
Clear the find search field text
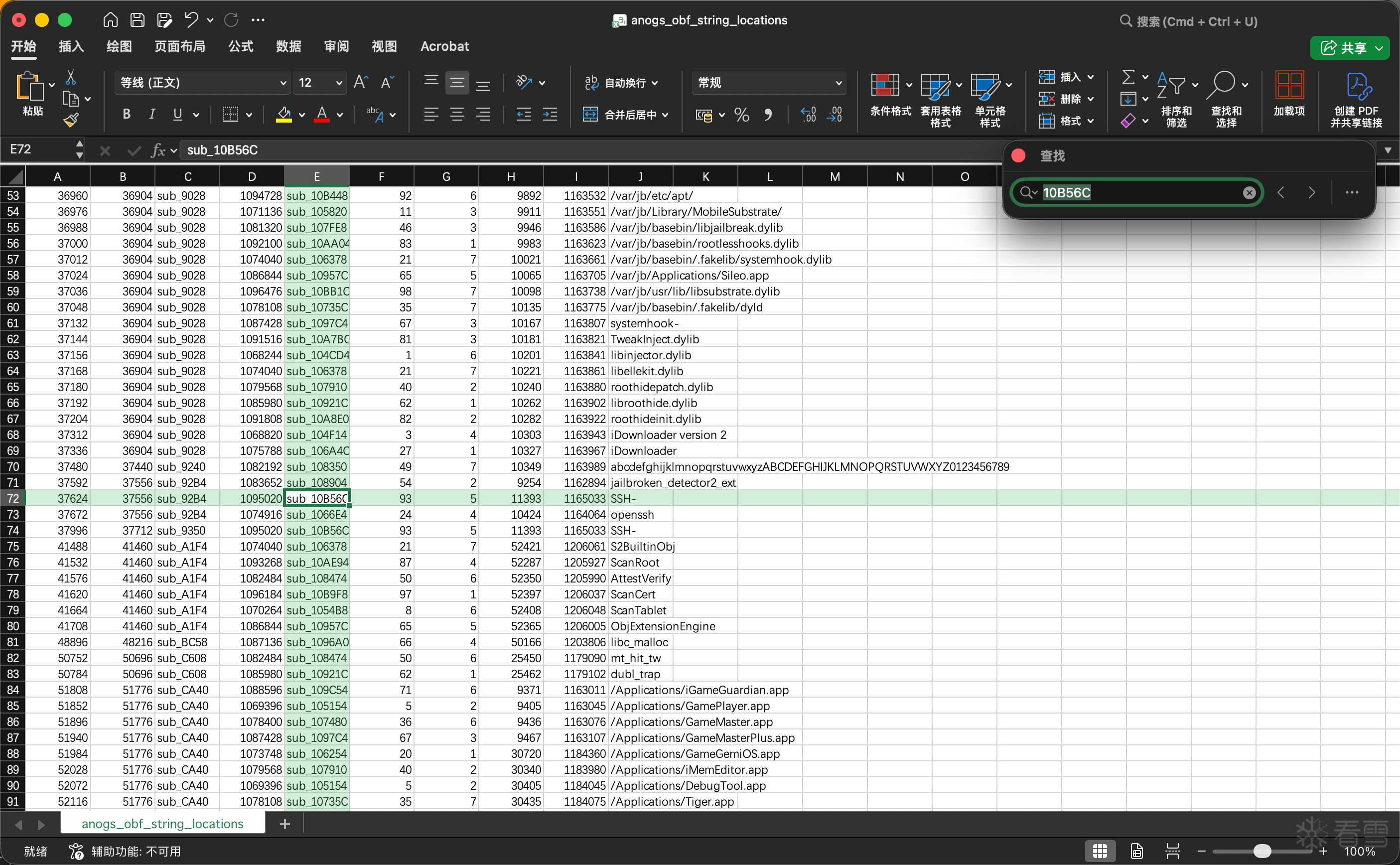tap(1249, 193)
